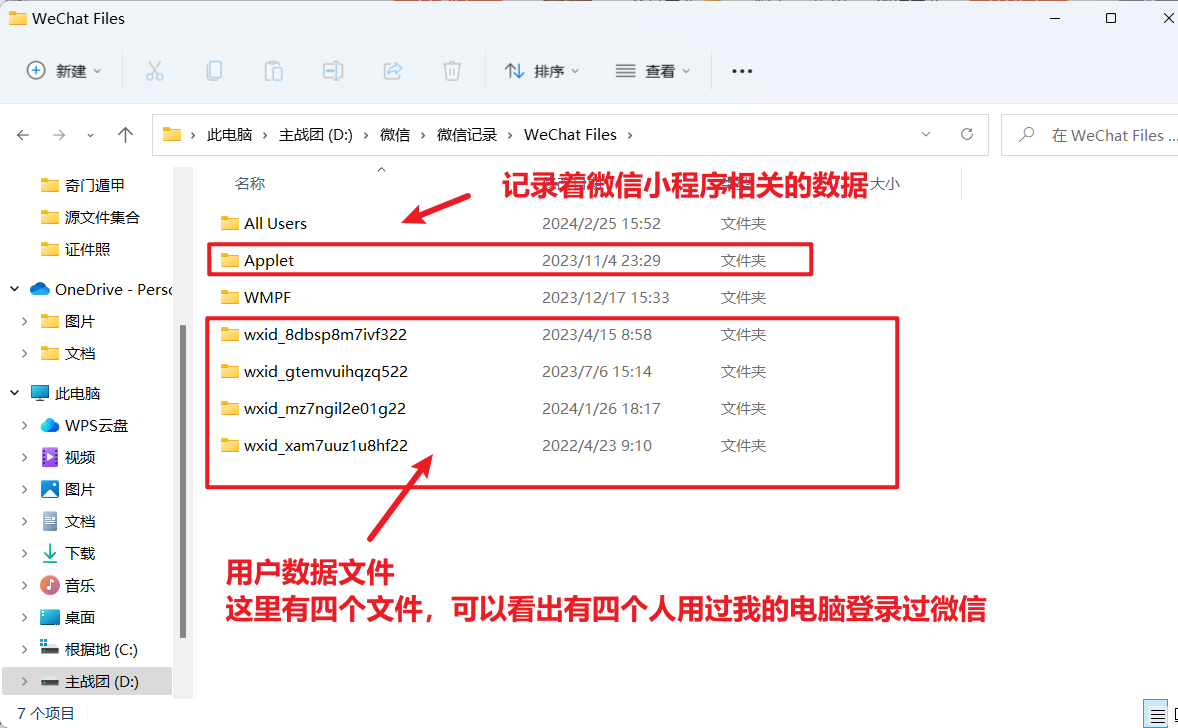Click 微信记录 in the address path
This screenshot has width=1178, height=728.
467,134
